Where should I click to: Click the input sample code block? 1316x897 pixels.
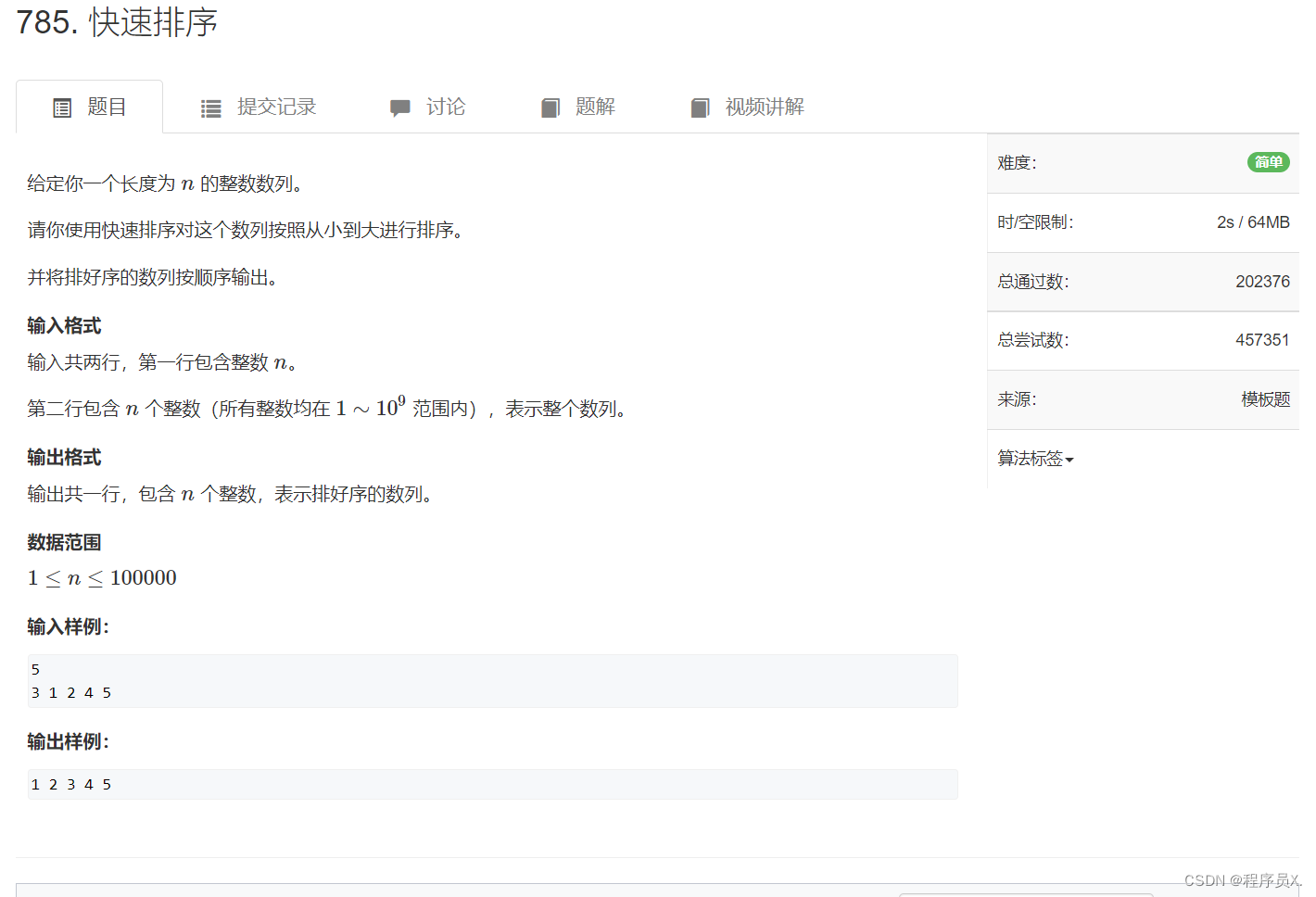pos(491,681)
